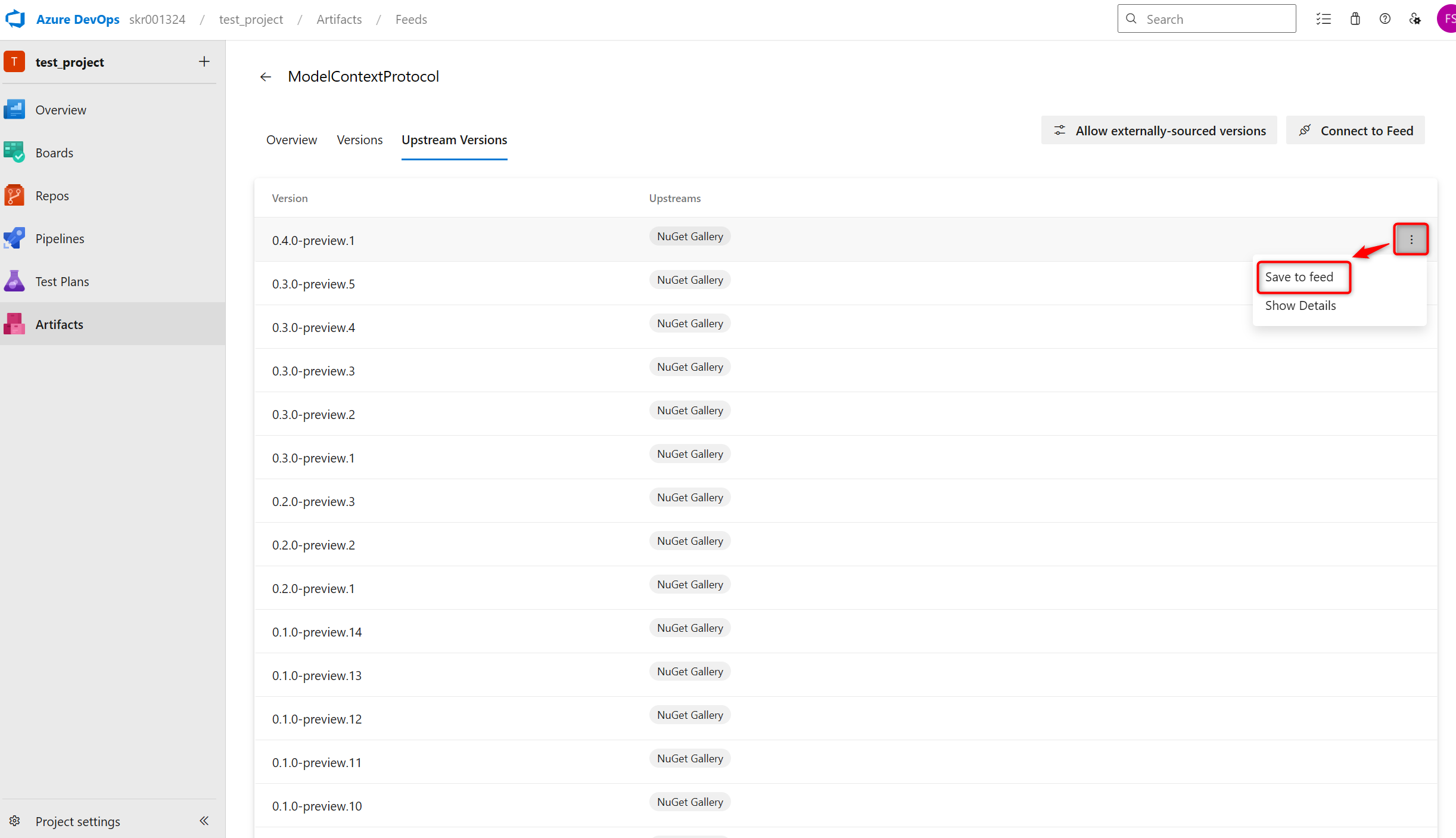Click Connect to Feed
This screenshot has width=1456, height=838.
coord(1355,130)
